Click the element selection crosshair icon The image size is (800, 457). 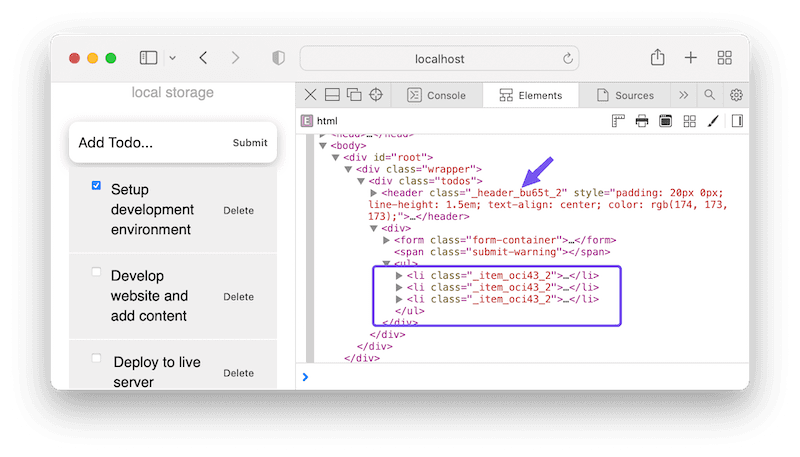pyautogui.click(x=377, y=95)
